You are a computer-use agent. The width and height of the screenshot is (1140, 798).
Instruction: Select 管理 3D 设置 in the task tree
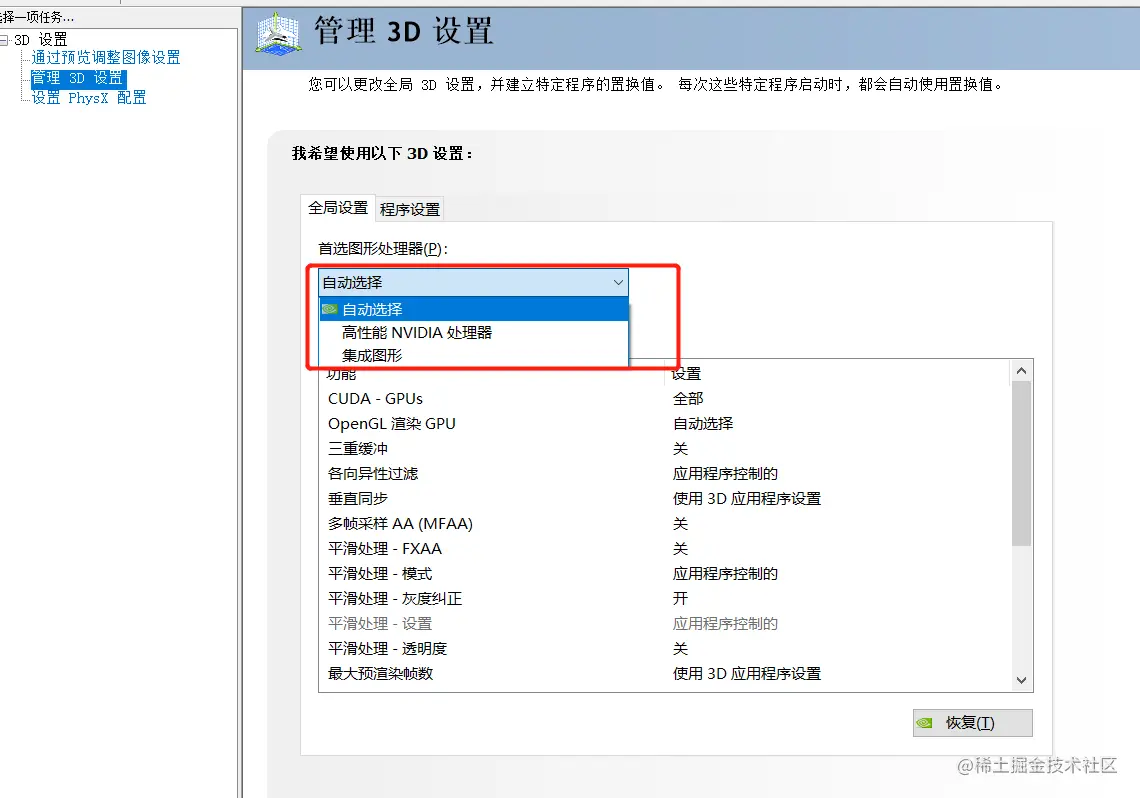[x=78, y=78]
